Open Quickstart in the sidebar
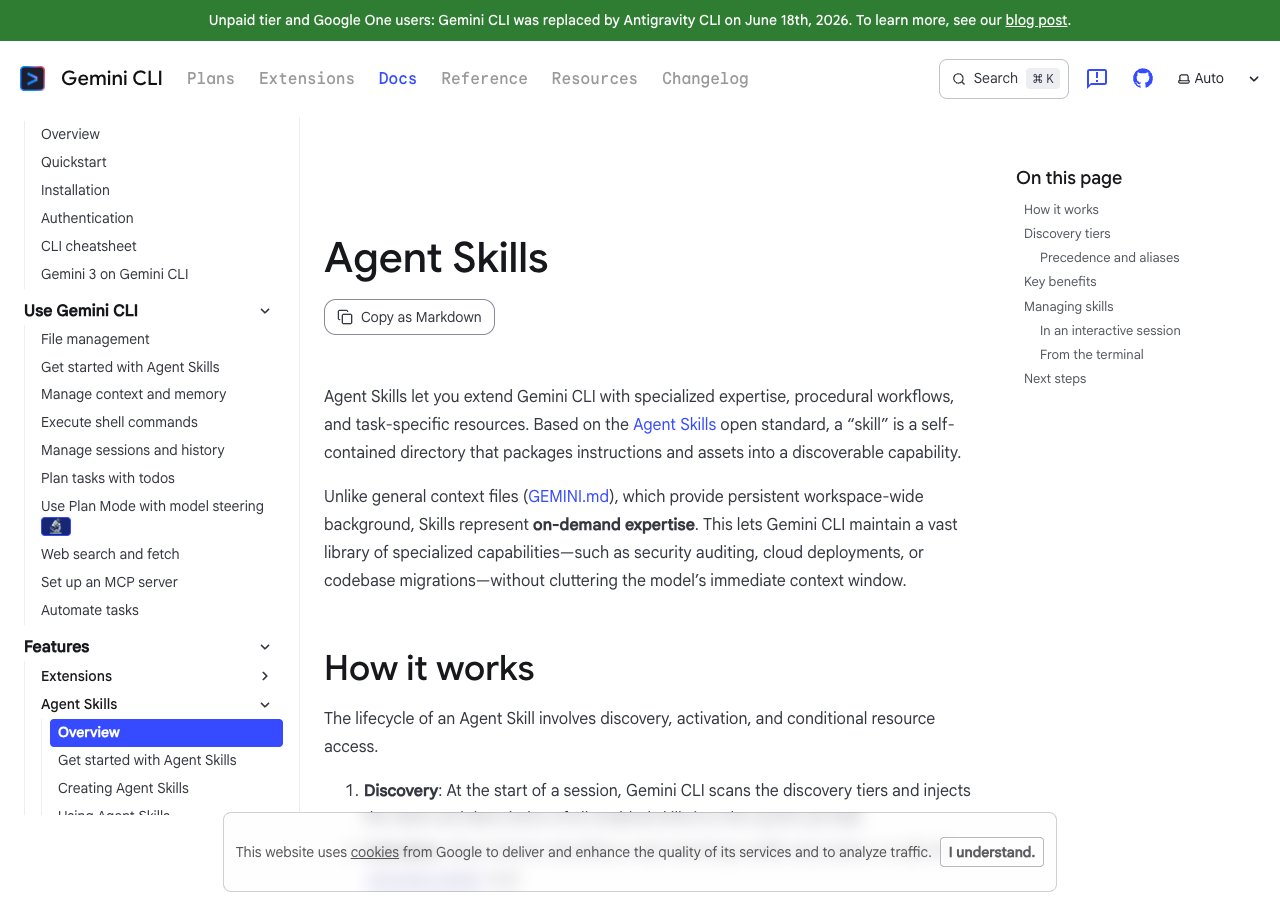Screen dimensions: 1280x900 pos(74,162)
